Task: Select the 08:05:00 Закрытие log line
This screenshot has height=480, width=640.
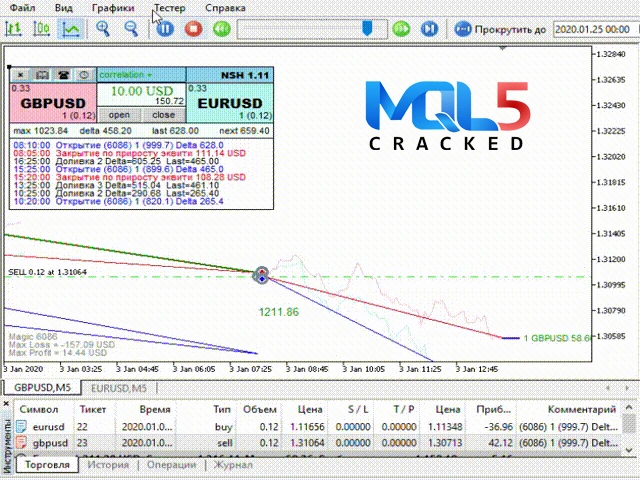Action: point(129,153)
